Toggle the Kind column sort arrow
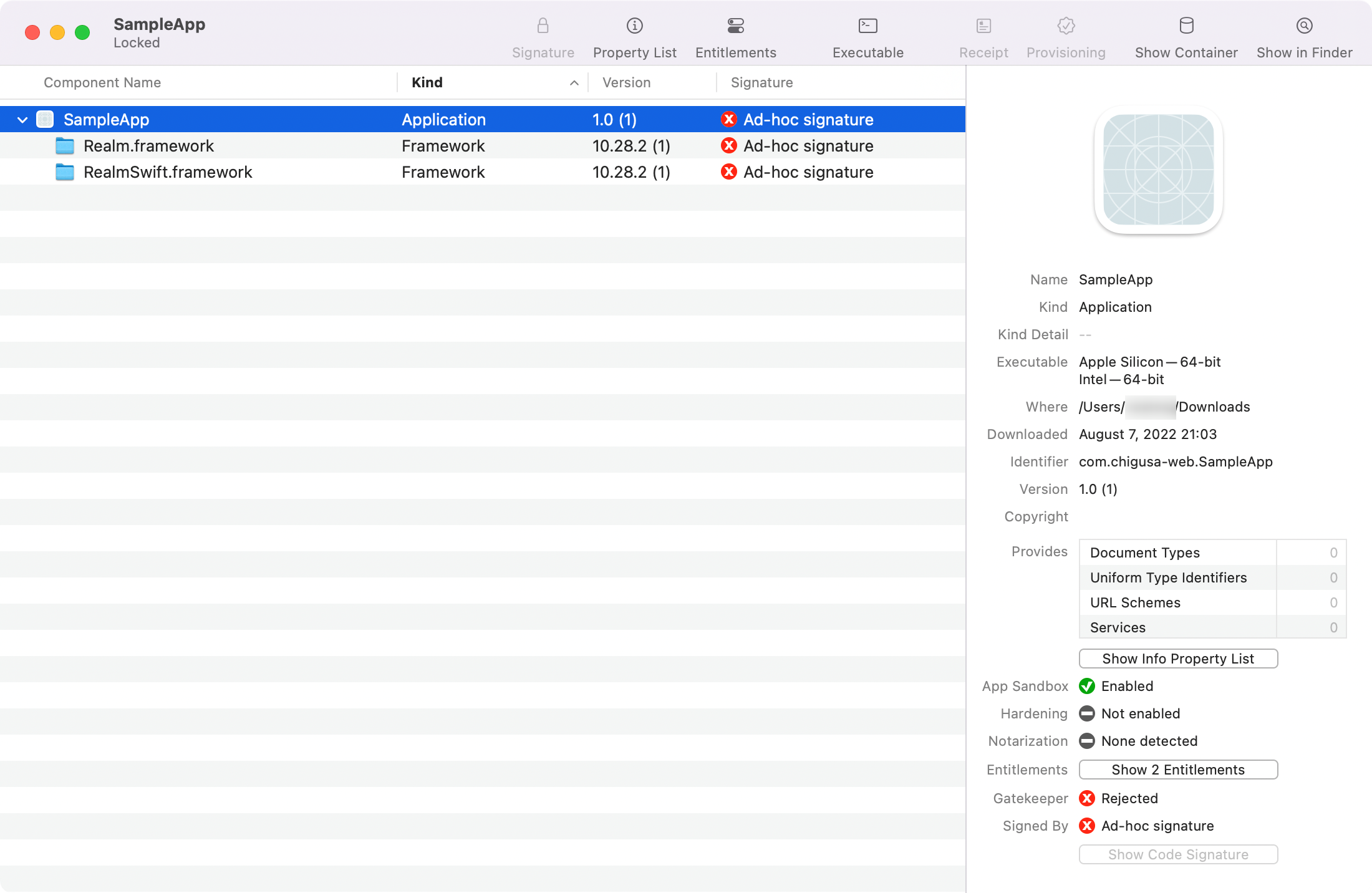The image size is (1372, 893). (574, 82)
